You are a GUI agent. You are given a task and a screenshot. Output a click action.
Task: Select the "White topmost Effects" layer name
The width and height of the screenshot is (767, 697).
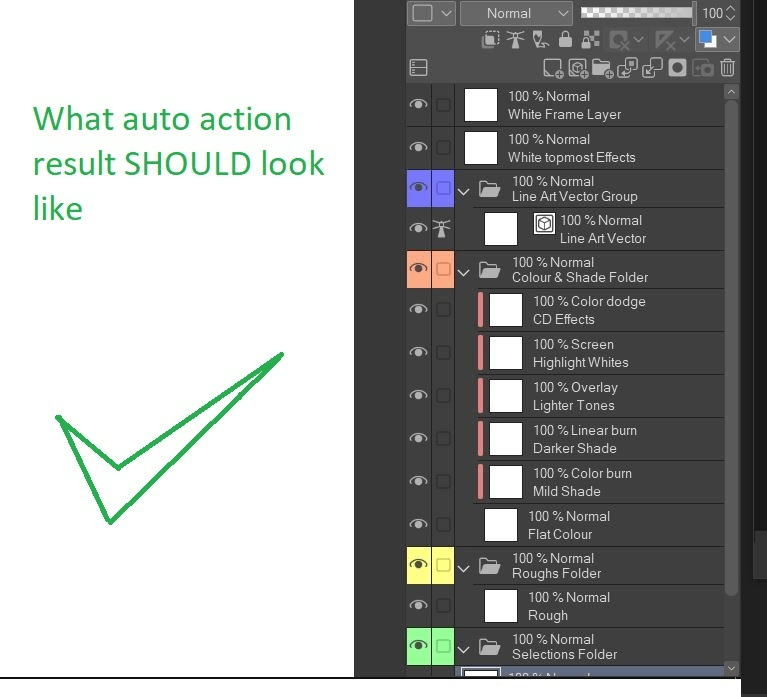tap(571, 157)
